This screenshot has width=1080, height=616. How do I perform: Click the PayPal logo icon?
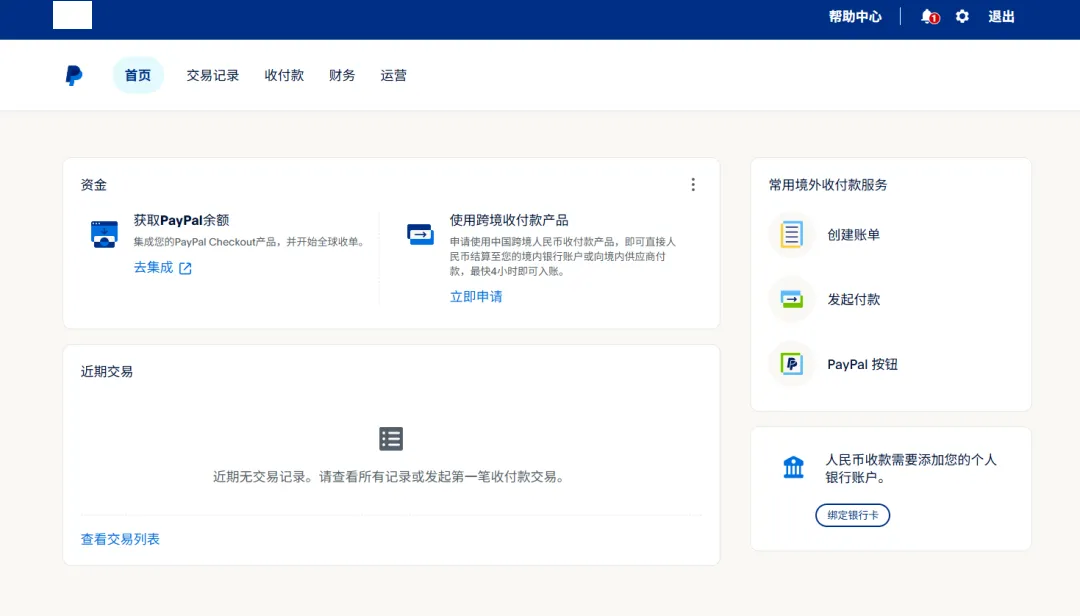pyautogui.click(x=74, y=76)
